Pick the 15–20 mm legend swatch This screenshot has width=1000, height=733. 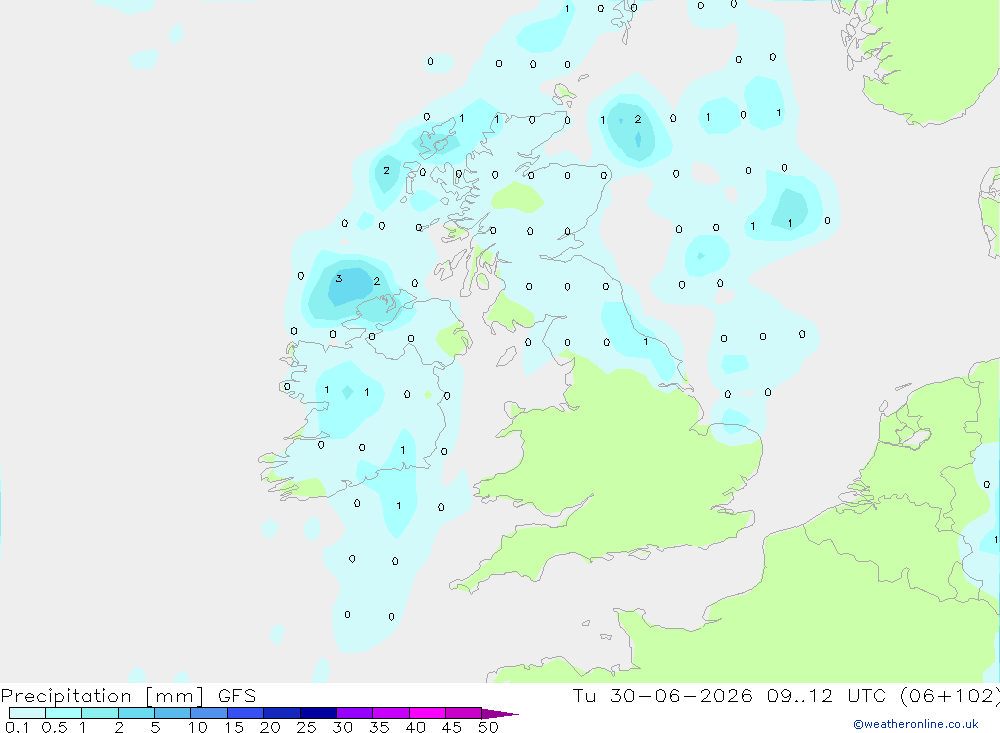[245, 713]
